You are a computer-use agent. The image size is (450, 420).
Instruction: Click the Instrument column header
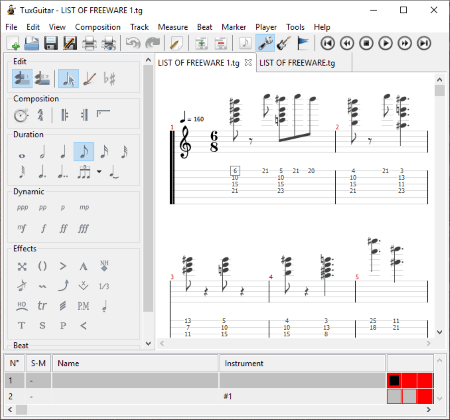302,363
